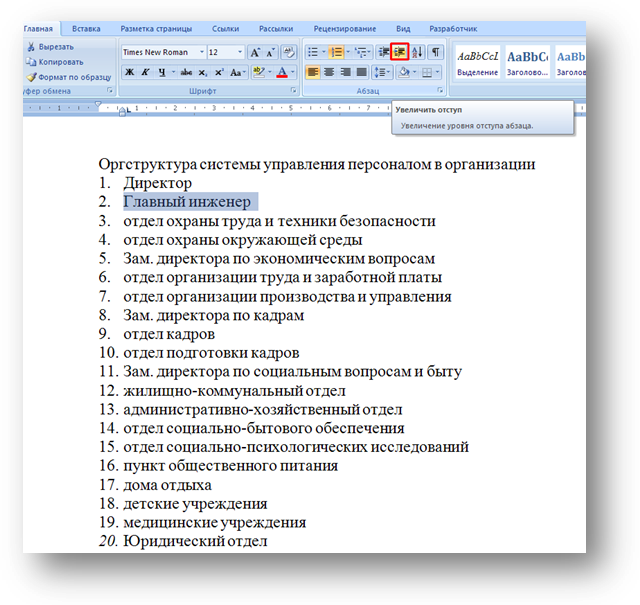640x605 pixels.
Task: Apply the Выделение style
Action: pos(478,62)
